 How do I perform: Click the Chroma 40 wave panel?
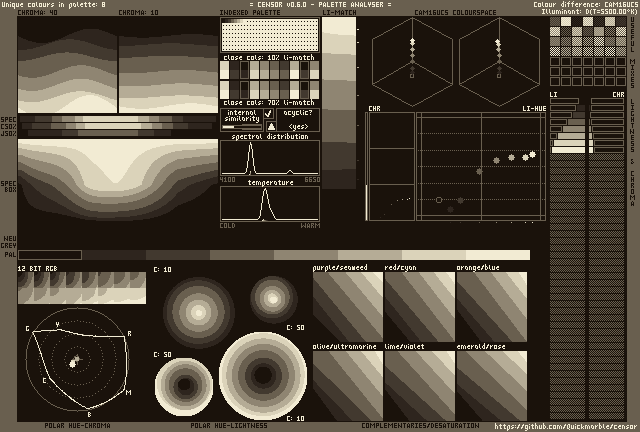(67, 65)
